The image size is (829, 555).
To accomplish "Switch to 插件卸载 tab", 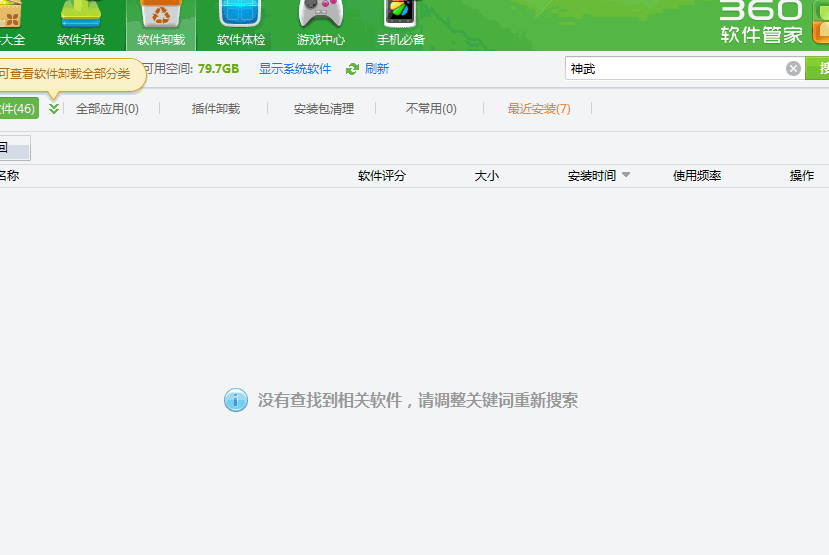I will tap(216, 109).
